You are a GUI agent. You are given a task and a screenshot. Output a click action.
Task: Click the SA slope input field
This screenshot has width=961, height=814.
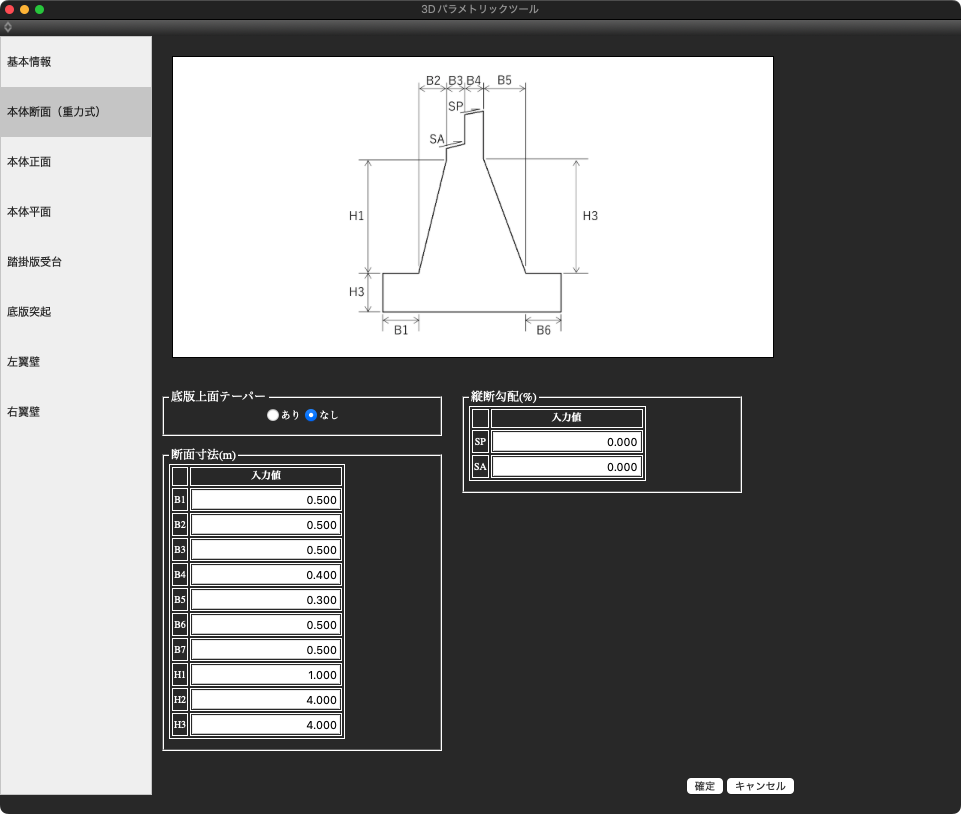(566, 467)
